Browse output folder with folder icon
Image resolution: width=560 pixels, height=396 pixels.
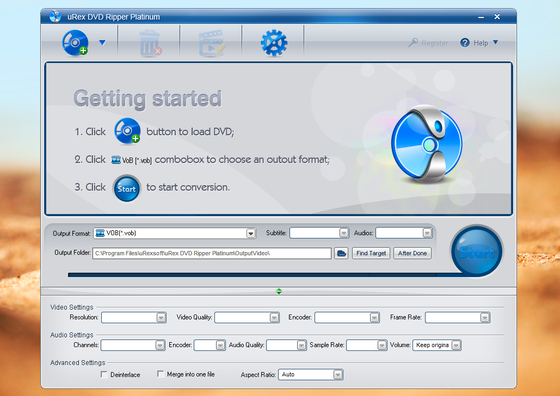coord(341,253)
